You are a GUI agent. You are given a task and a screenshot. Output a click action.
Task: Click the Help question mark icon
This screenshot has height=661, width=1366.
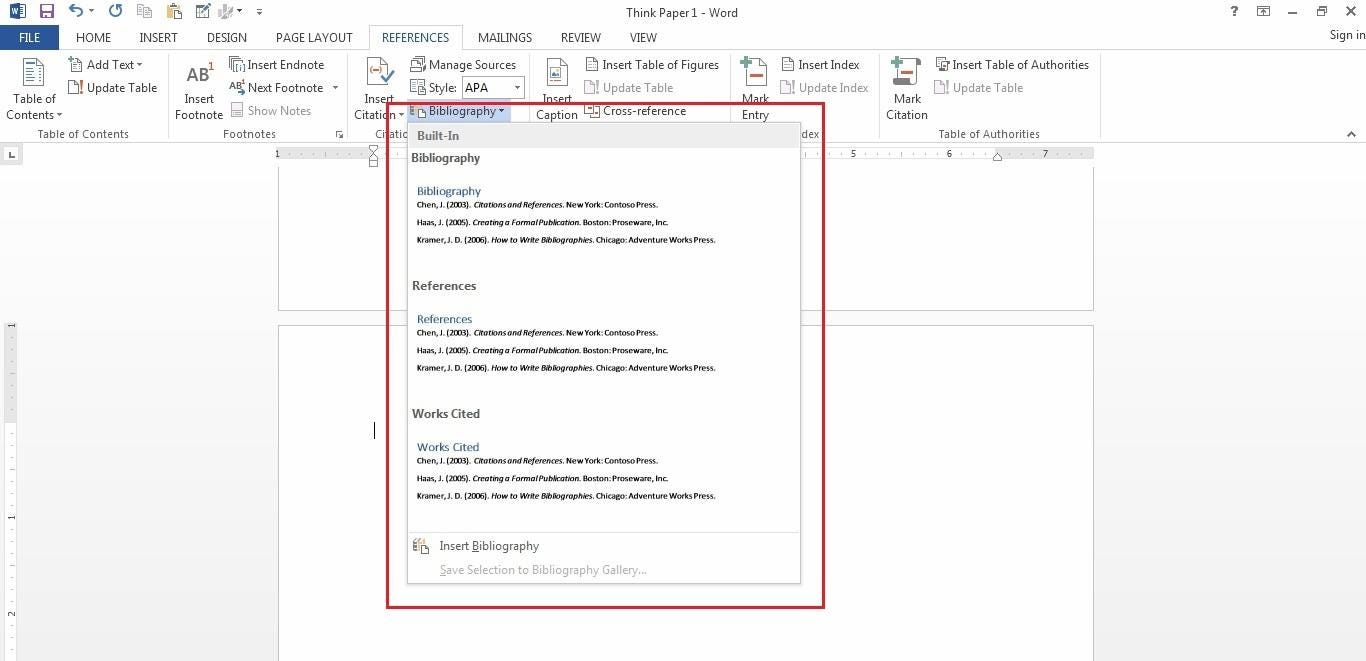coord(1234,11)
